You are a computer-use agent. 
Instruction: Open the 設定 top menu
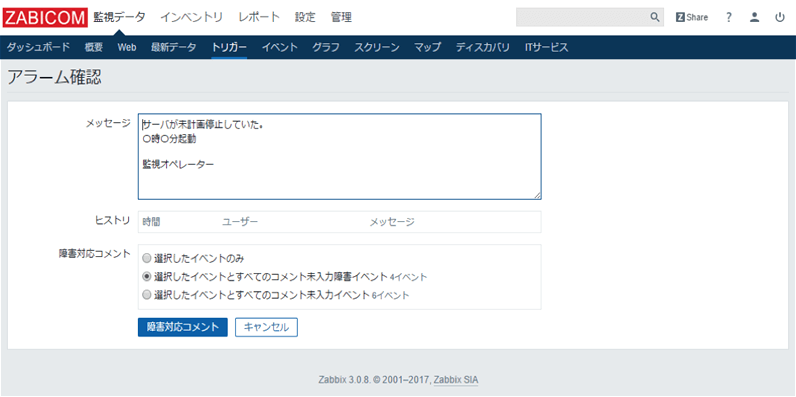point(305,17)
